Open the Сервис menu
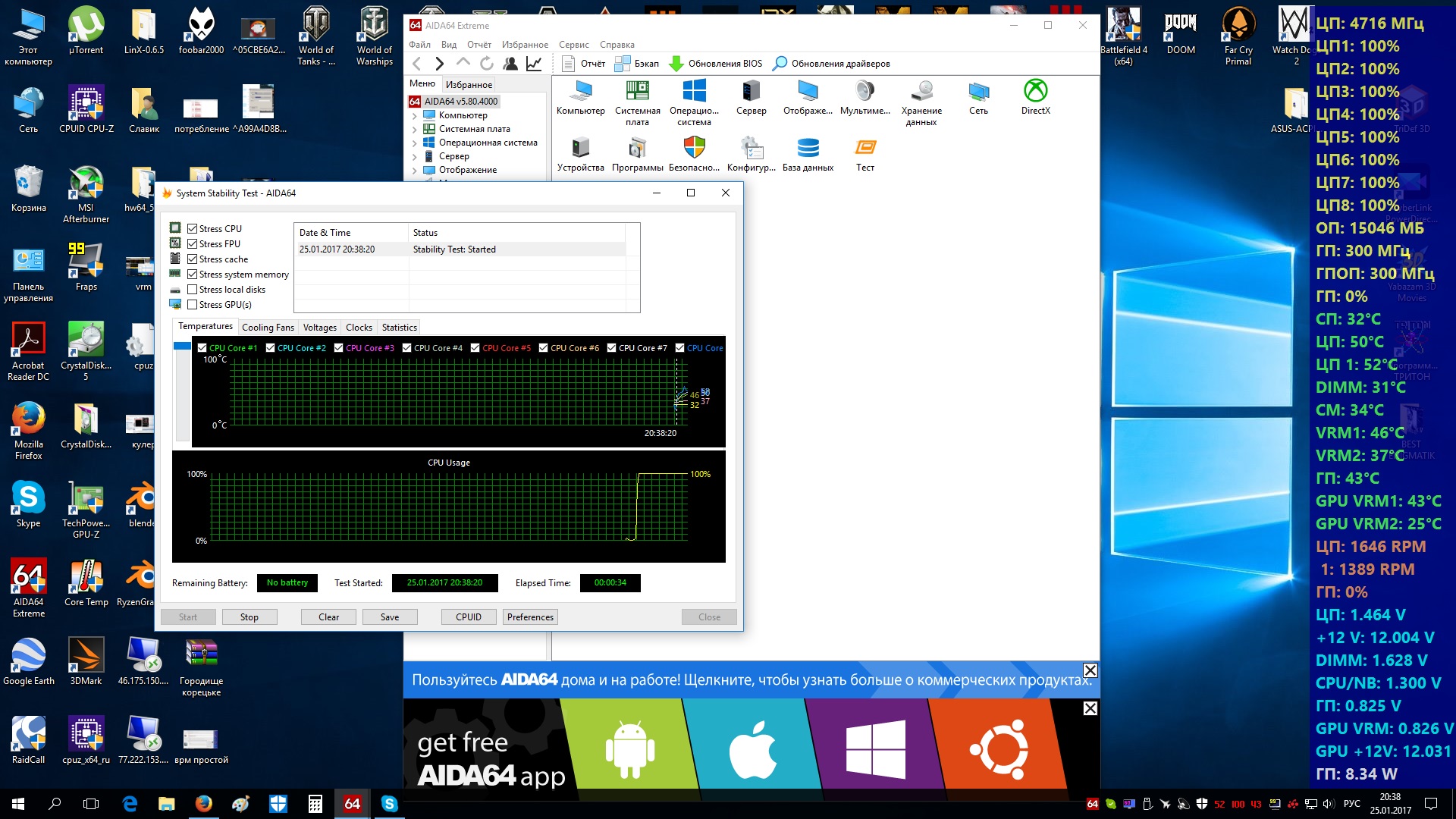 tap(573, 45)
